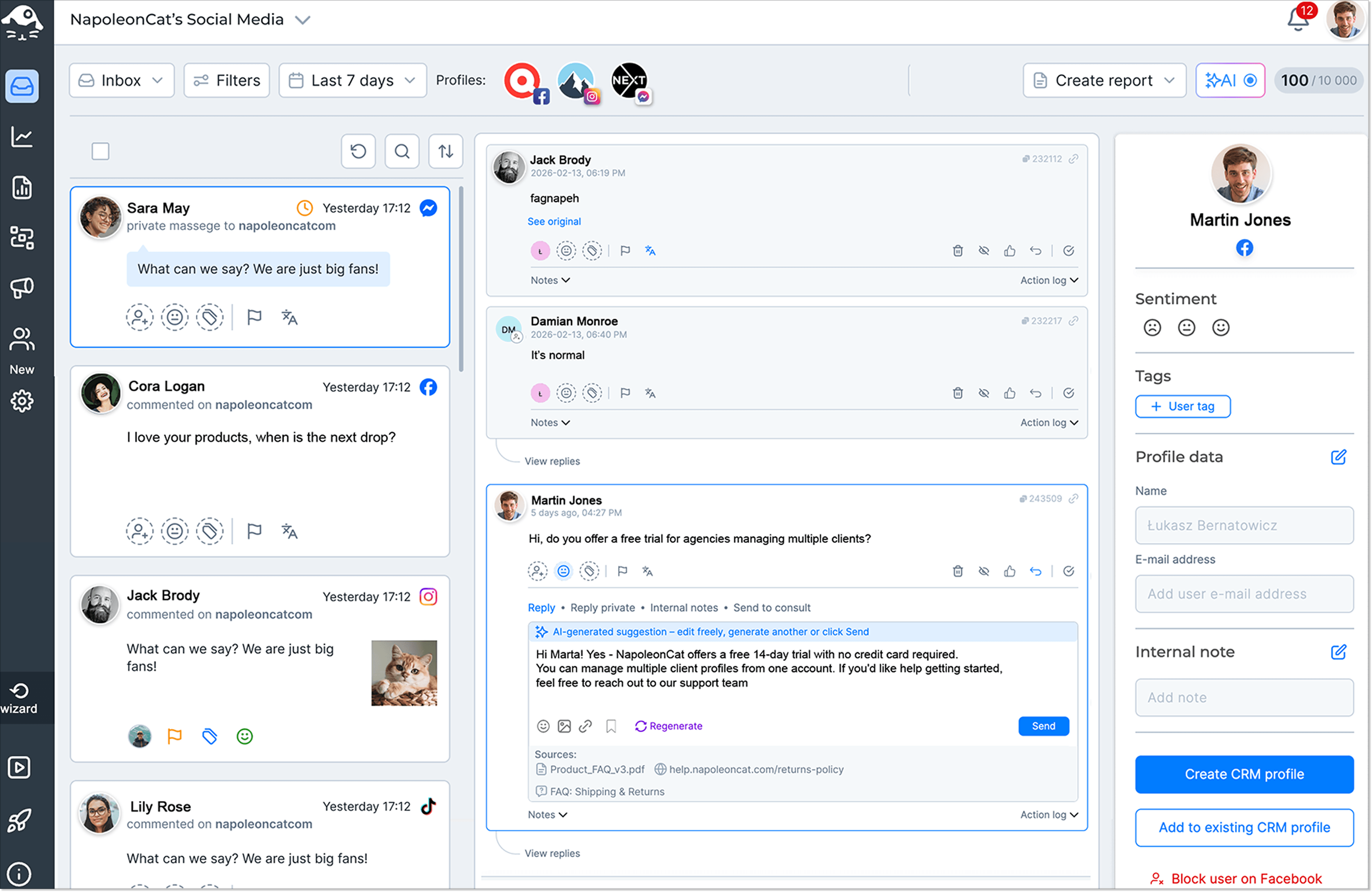Expand Action log under Jack Brody's comment

1049,280
